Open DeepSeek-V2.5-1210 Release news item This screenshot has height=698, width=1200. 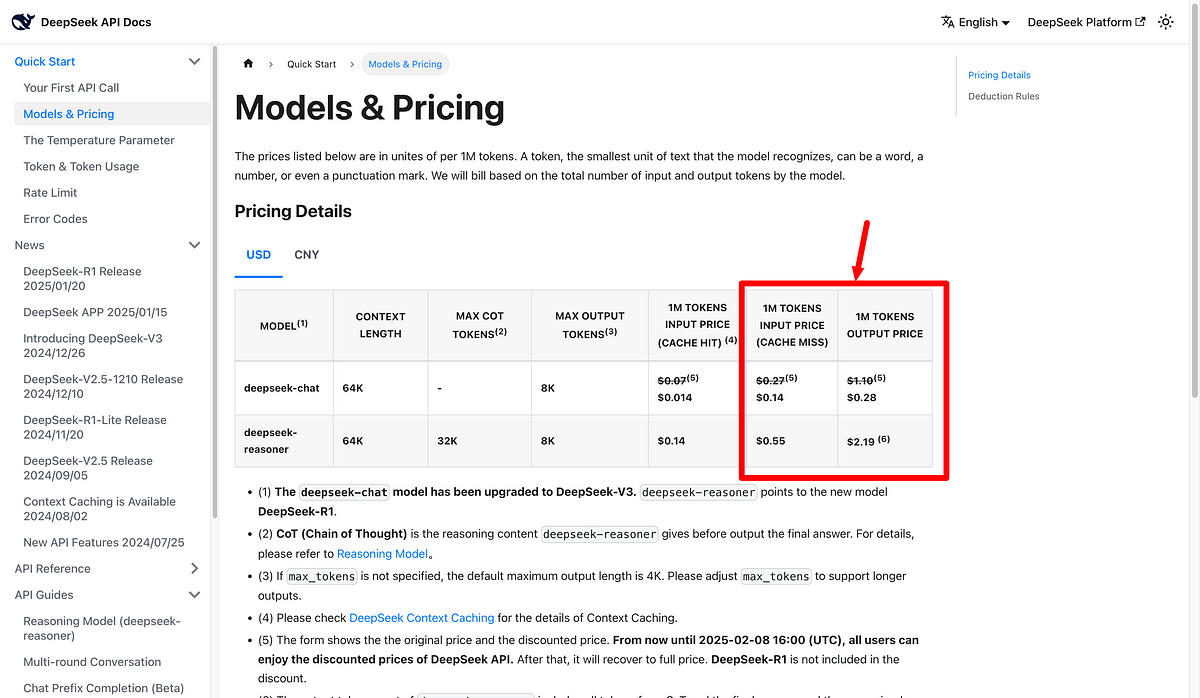[x=103, y=387]
